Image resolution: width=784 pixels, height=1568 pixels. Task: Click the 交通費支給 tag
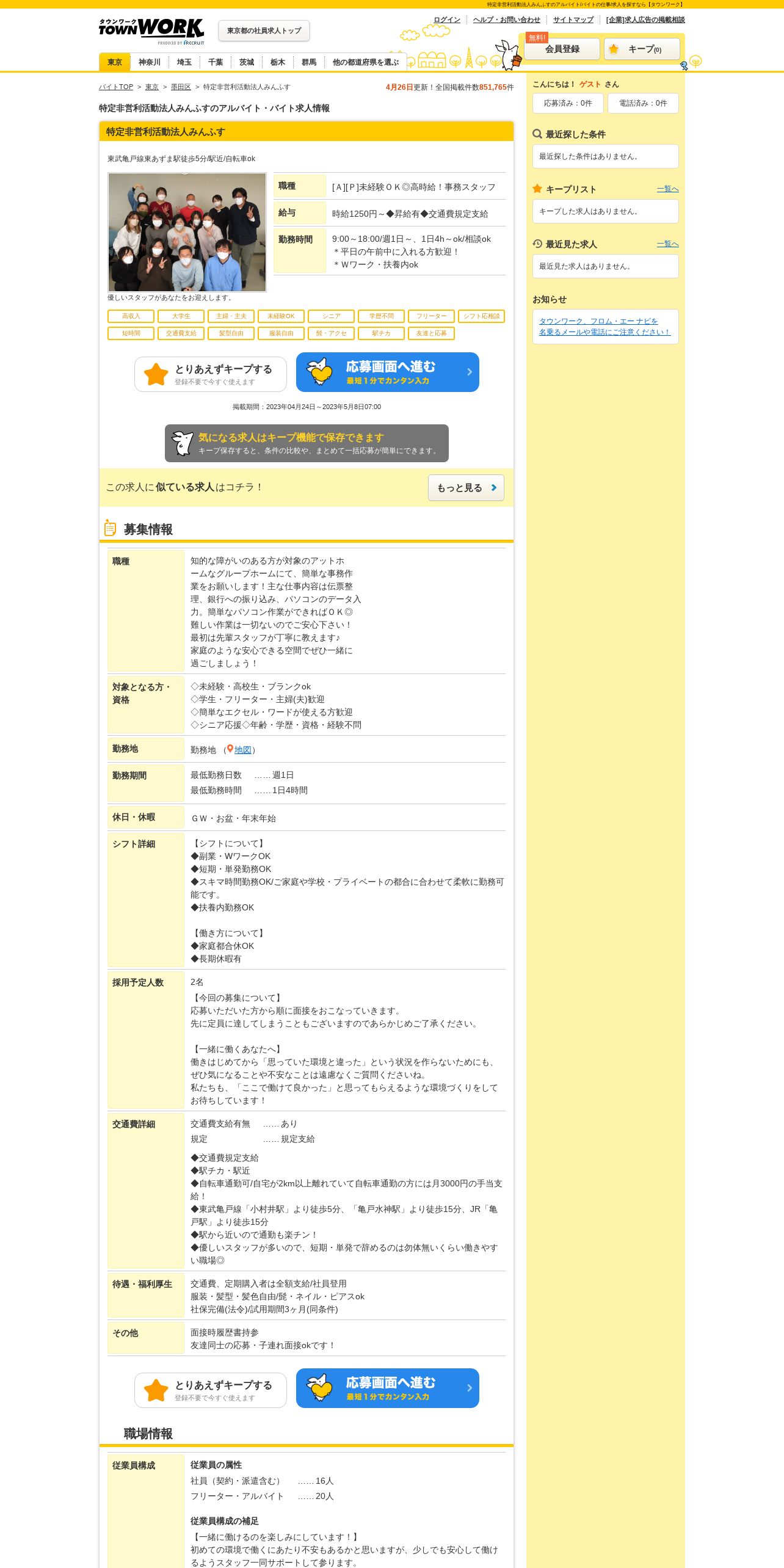click(x=181, y=333)
